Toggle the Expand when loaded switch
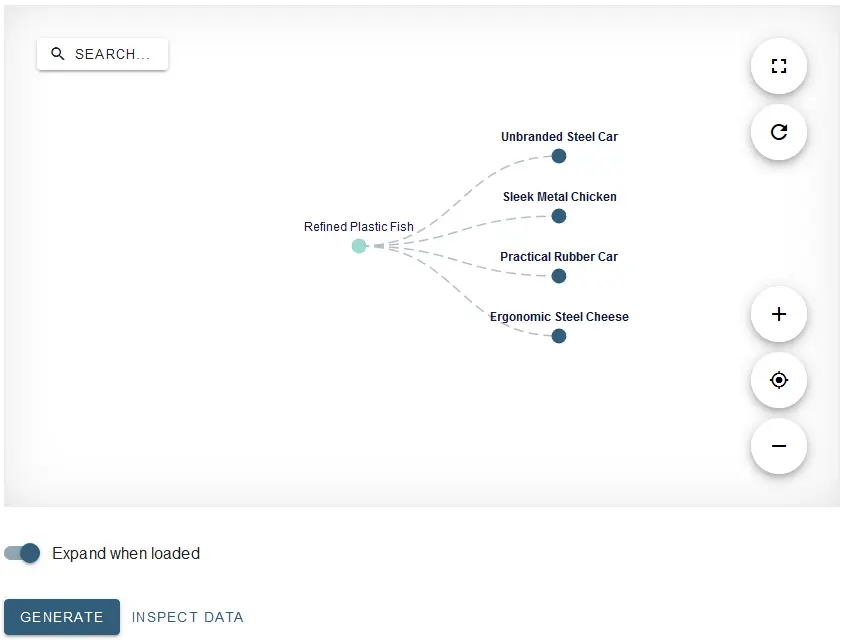Screen dimensions: 846x640 click(22, 553)
